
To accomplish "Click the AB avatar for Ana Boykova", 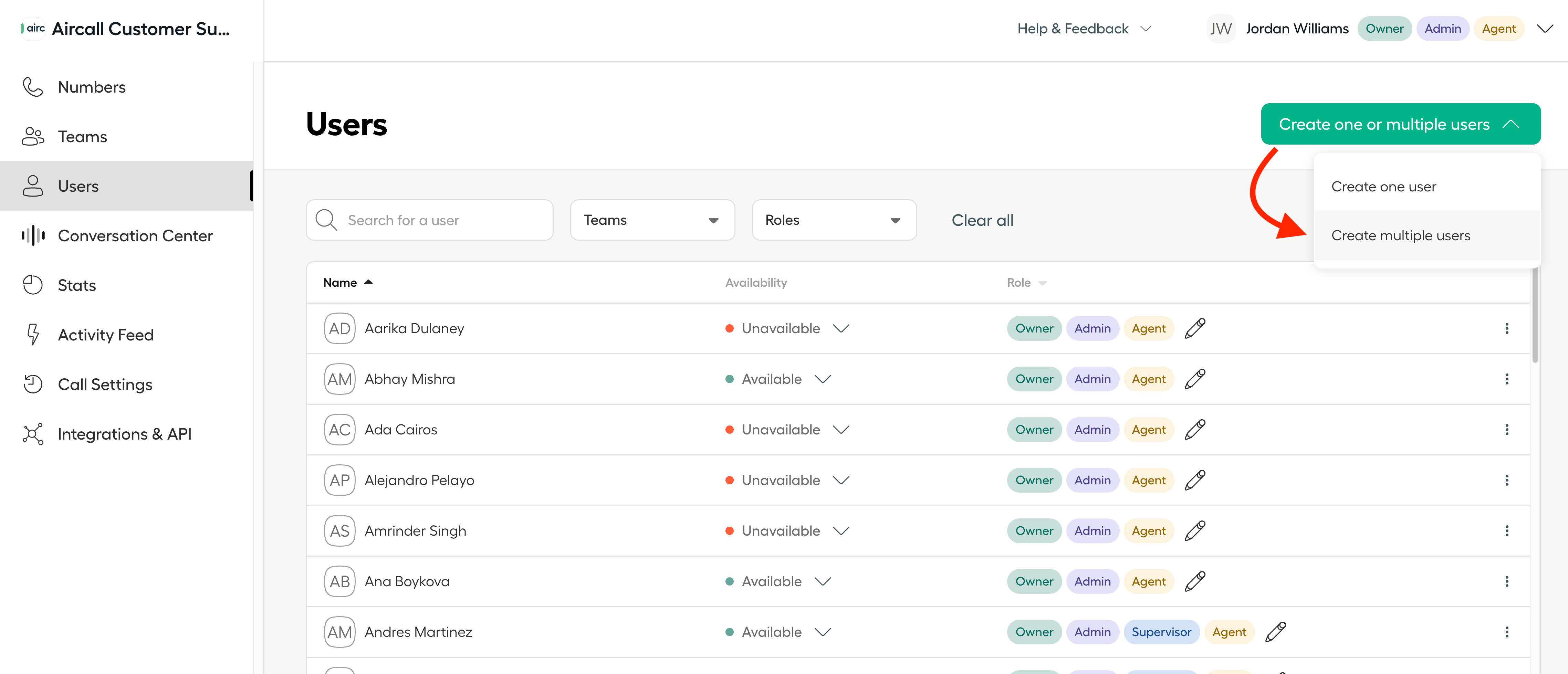I will click(x=339, y=581).
